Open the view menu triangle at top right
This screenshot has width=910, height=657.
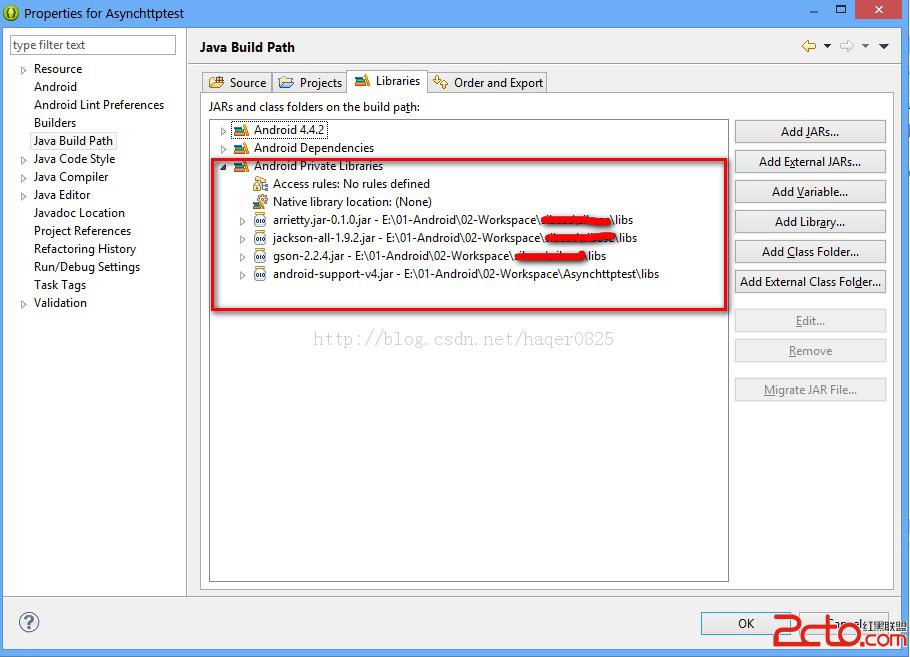tap(884, 46)
